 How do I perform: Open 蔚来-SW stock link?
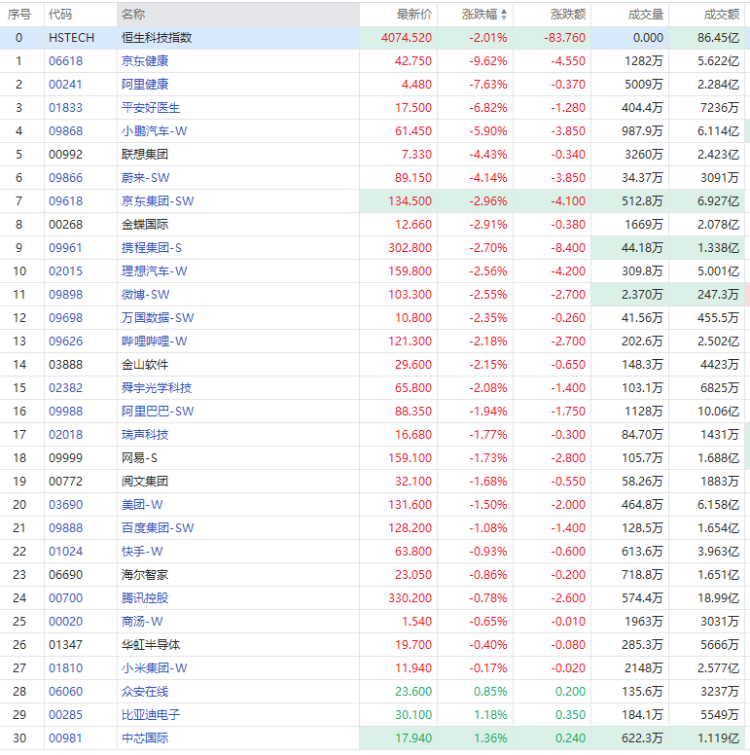pyautogui.click(x=145, y=178)
